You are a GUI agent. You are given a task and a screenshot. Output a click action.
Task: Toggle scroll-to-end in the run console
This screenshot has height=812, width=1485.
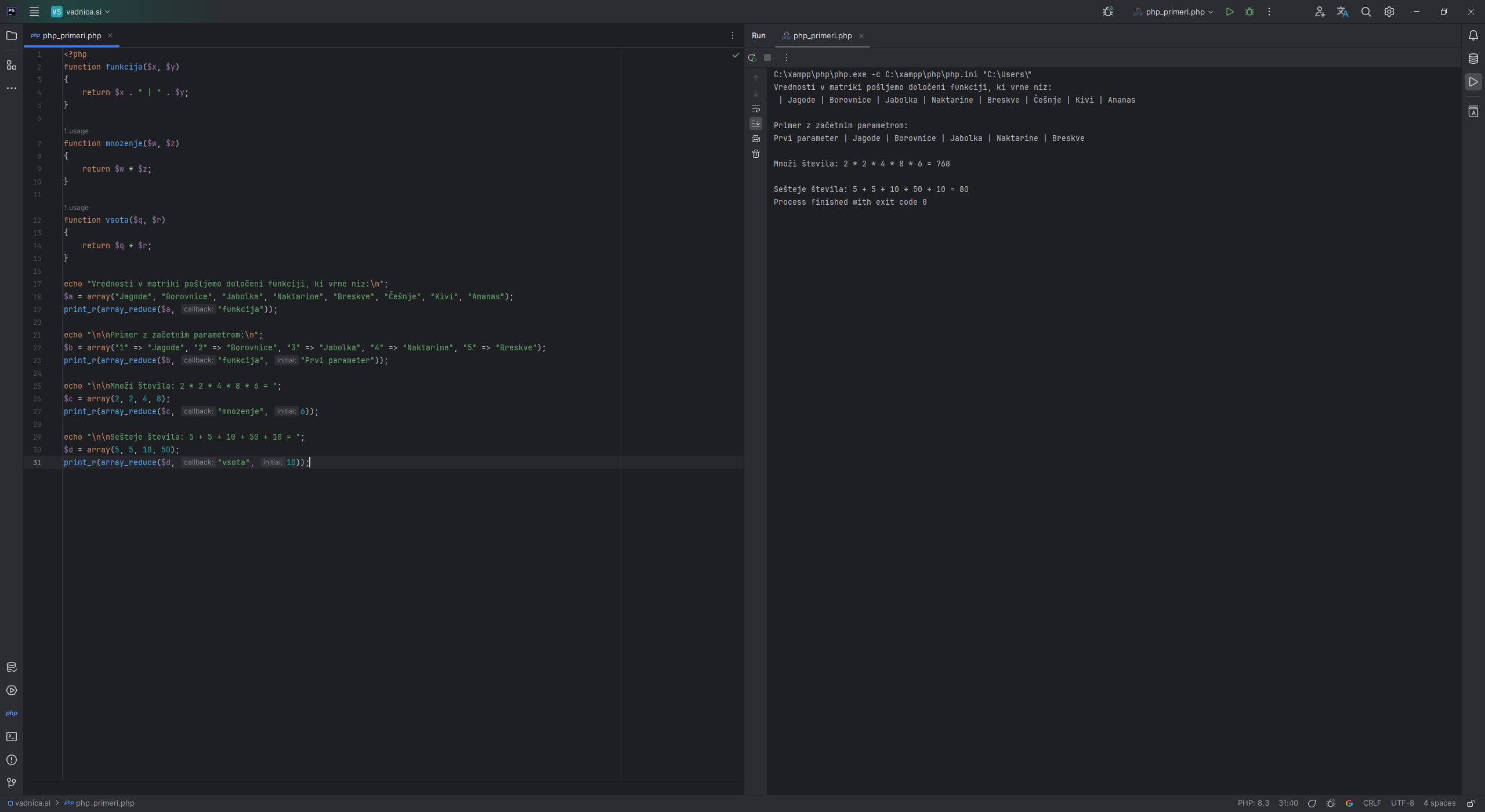[755, 123]
